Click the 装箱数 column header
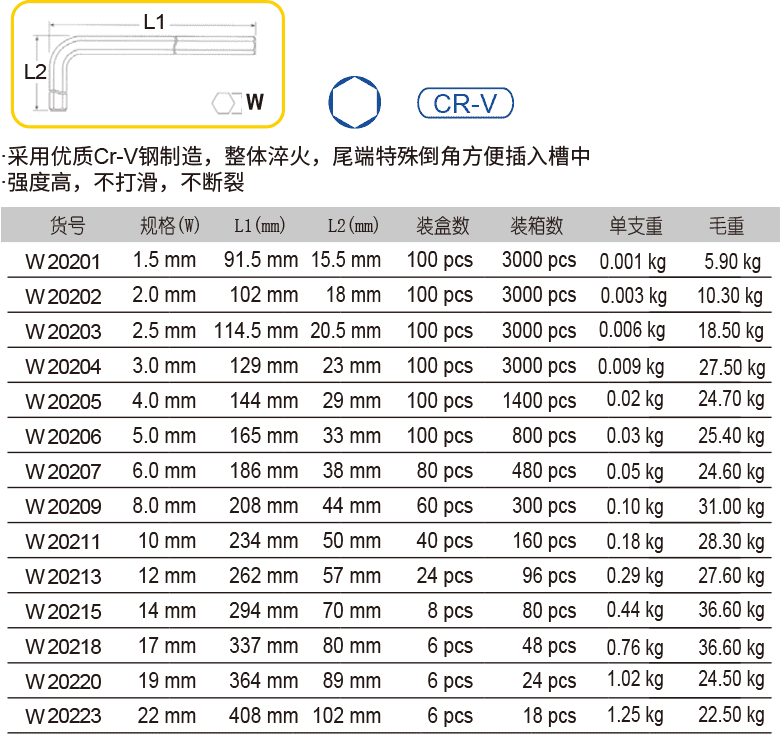The image size is (780, 734). point(537,226)
